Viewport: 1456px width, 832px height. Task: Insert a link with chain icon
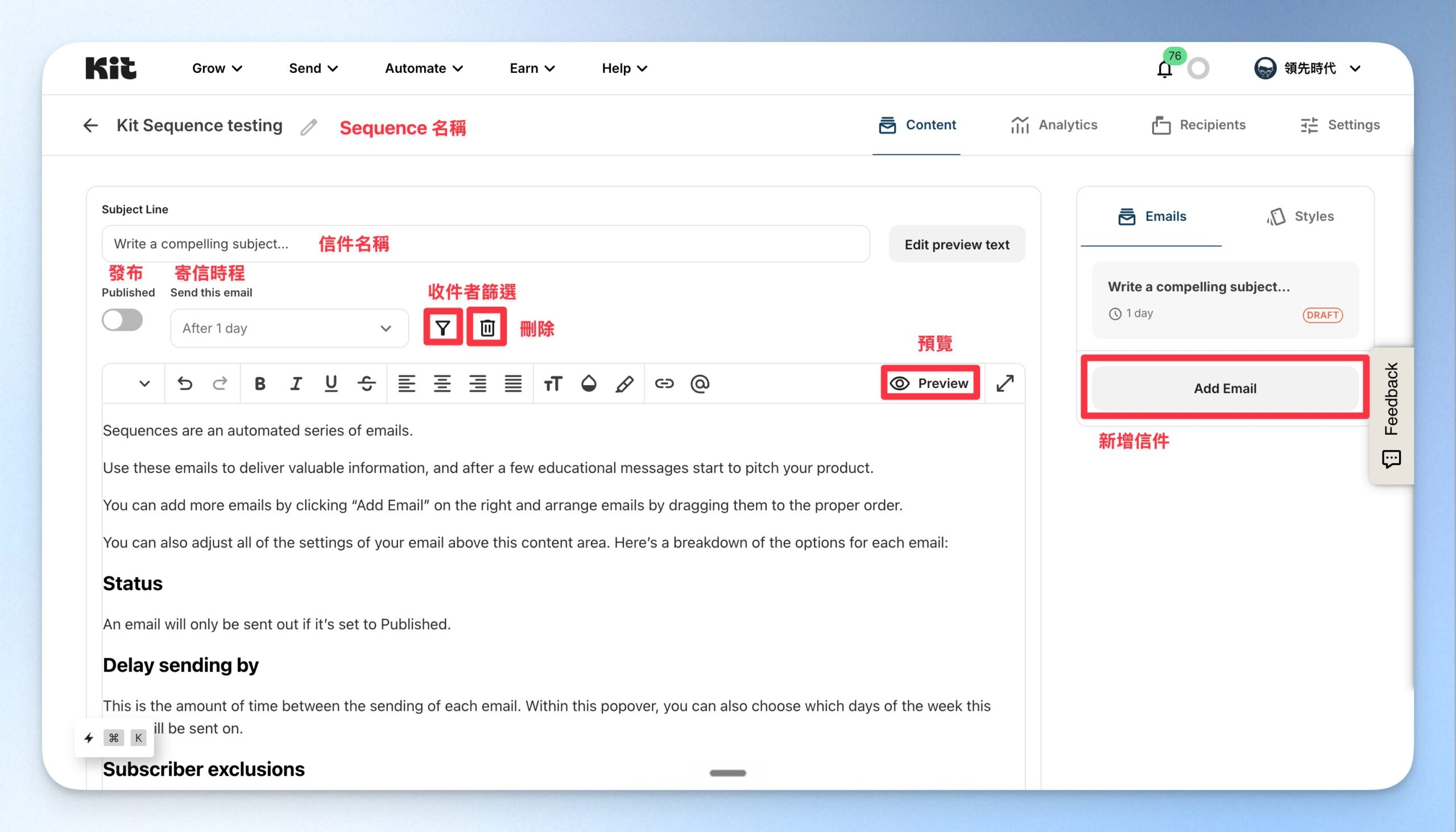tap(664, 384)
